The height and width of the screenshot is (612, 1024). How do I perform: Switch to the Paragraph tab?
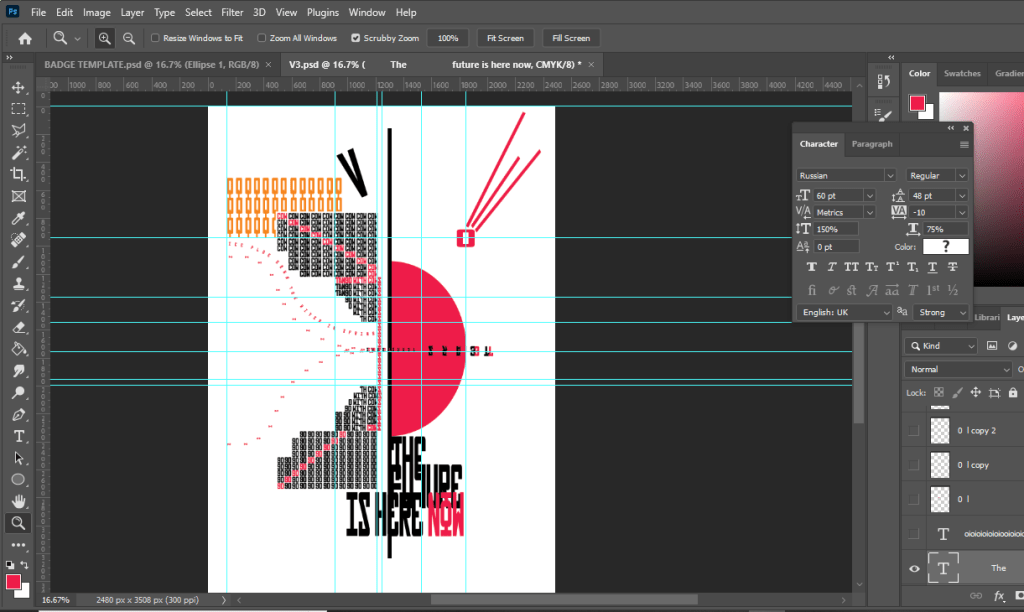pyautogui.click(x=871, y=144)
